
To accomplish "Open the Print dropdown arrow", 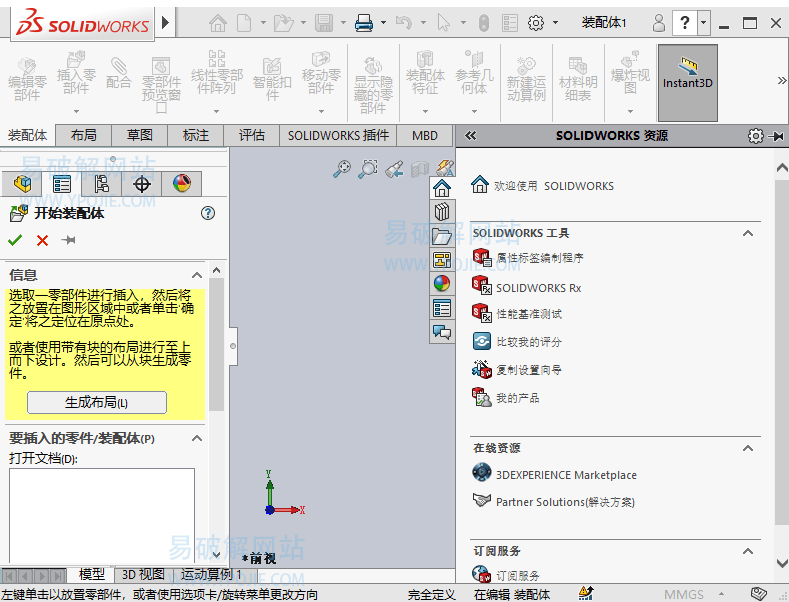I will (x=383, y=23).
